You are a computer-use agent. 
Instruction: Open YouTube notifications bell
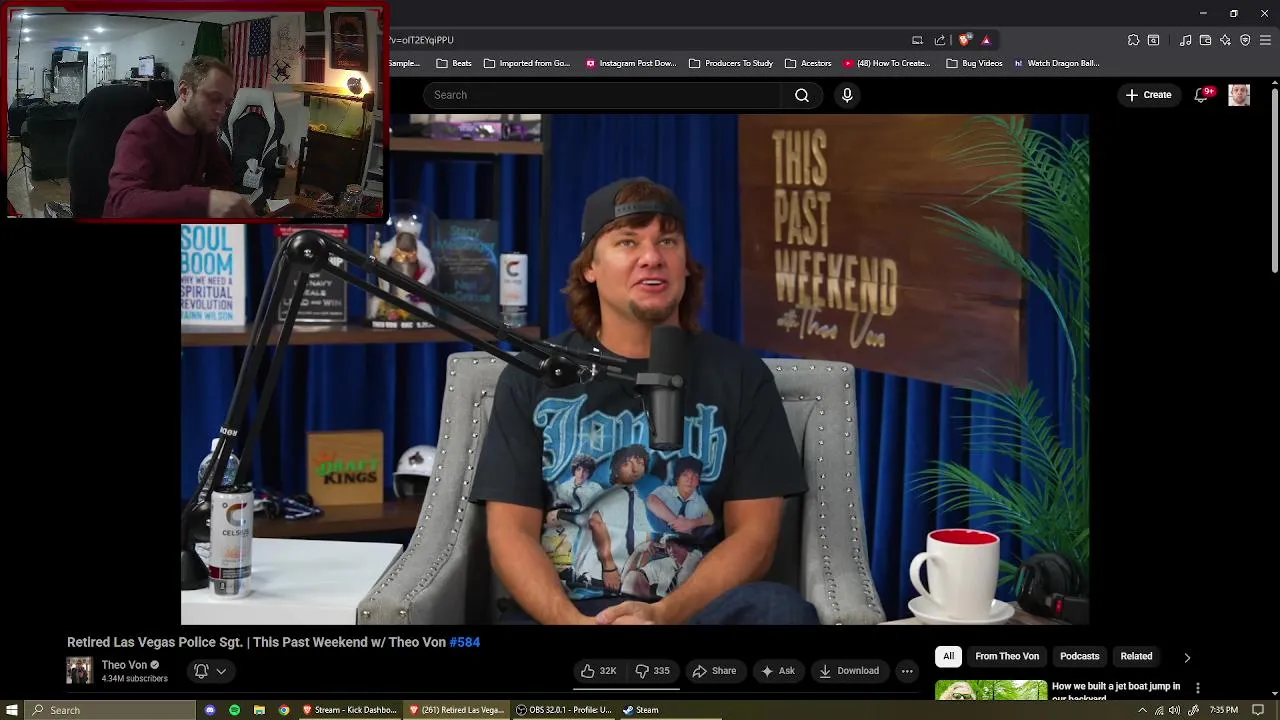(1201, 95)
